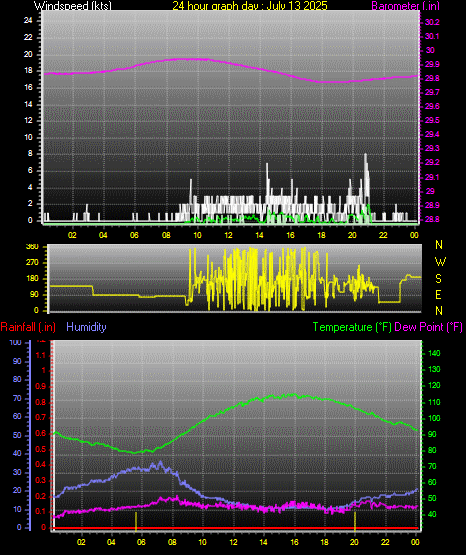The height and width of the screenshot is (555, 466).
Task: Click the 140 value on the temperature axis
Action: tap(434, 353)
